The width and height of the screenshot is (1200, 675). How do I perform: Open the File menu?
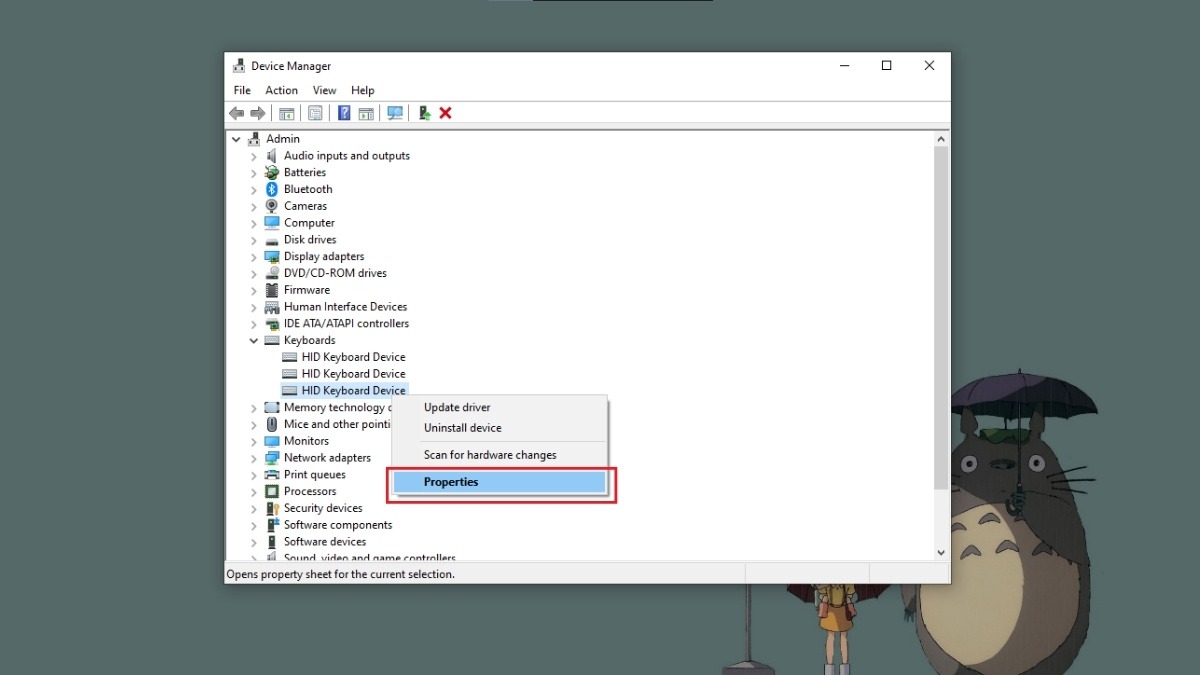242,90
